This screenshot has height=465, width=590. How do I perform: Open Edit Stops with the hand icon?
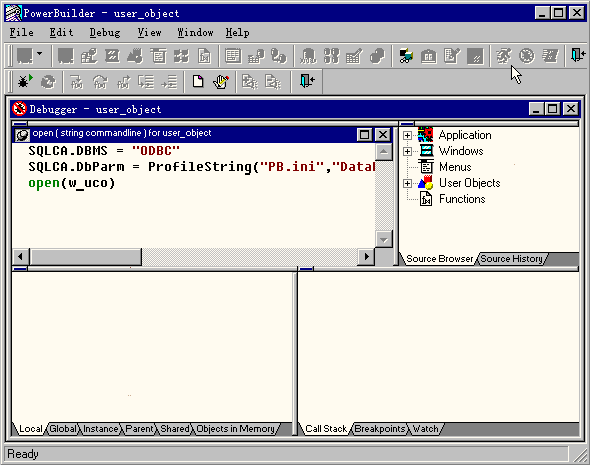click(x=221, y=82)
